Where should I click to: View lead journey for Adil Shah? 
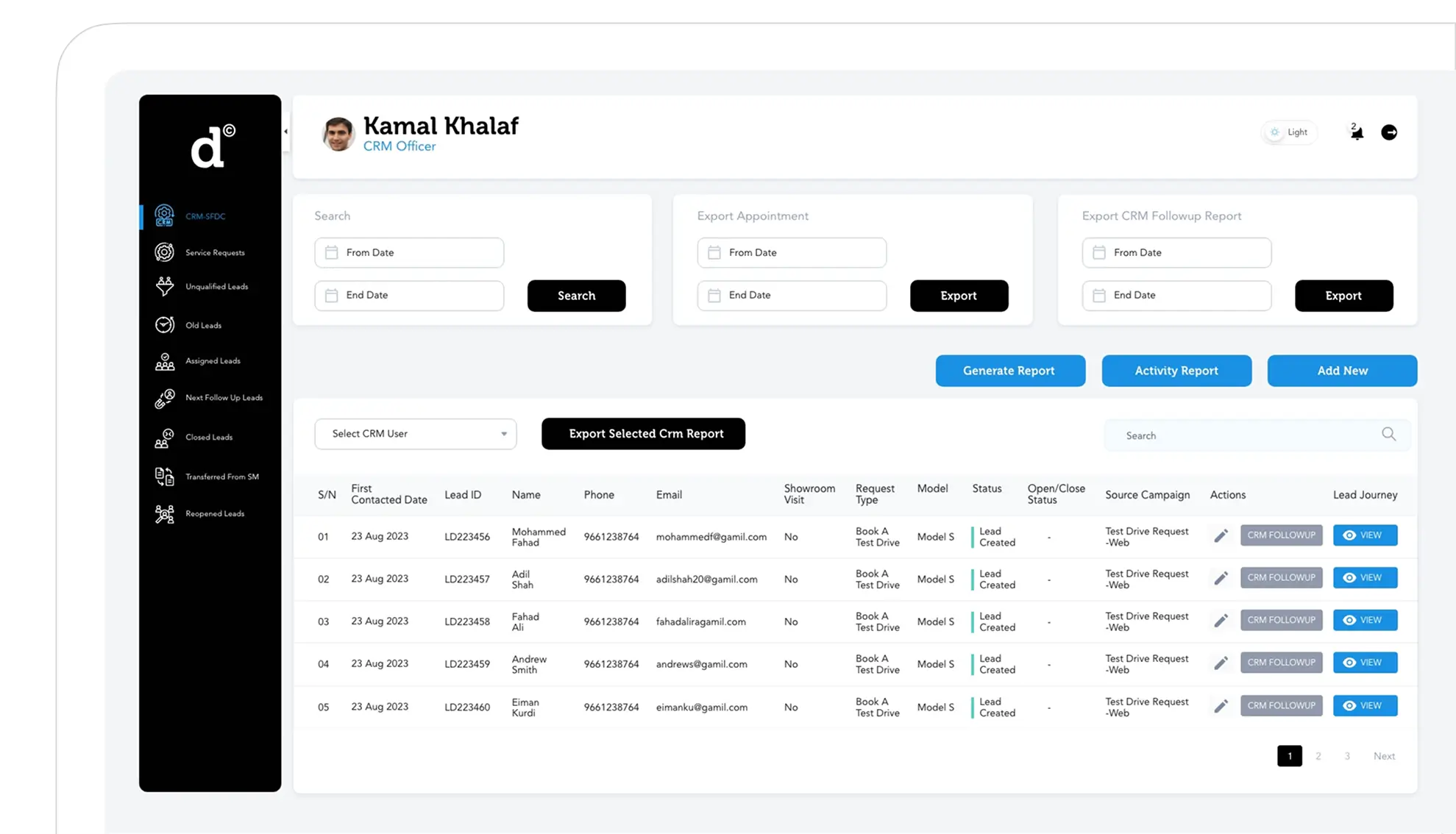[x=1364, y=578]
